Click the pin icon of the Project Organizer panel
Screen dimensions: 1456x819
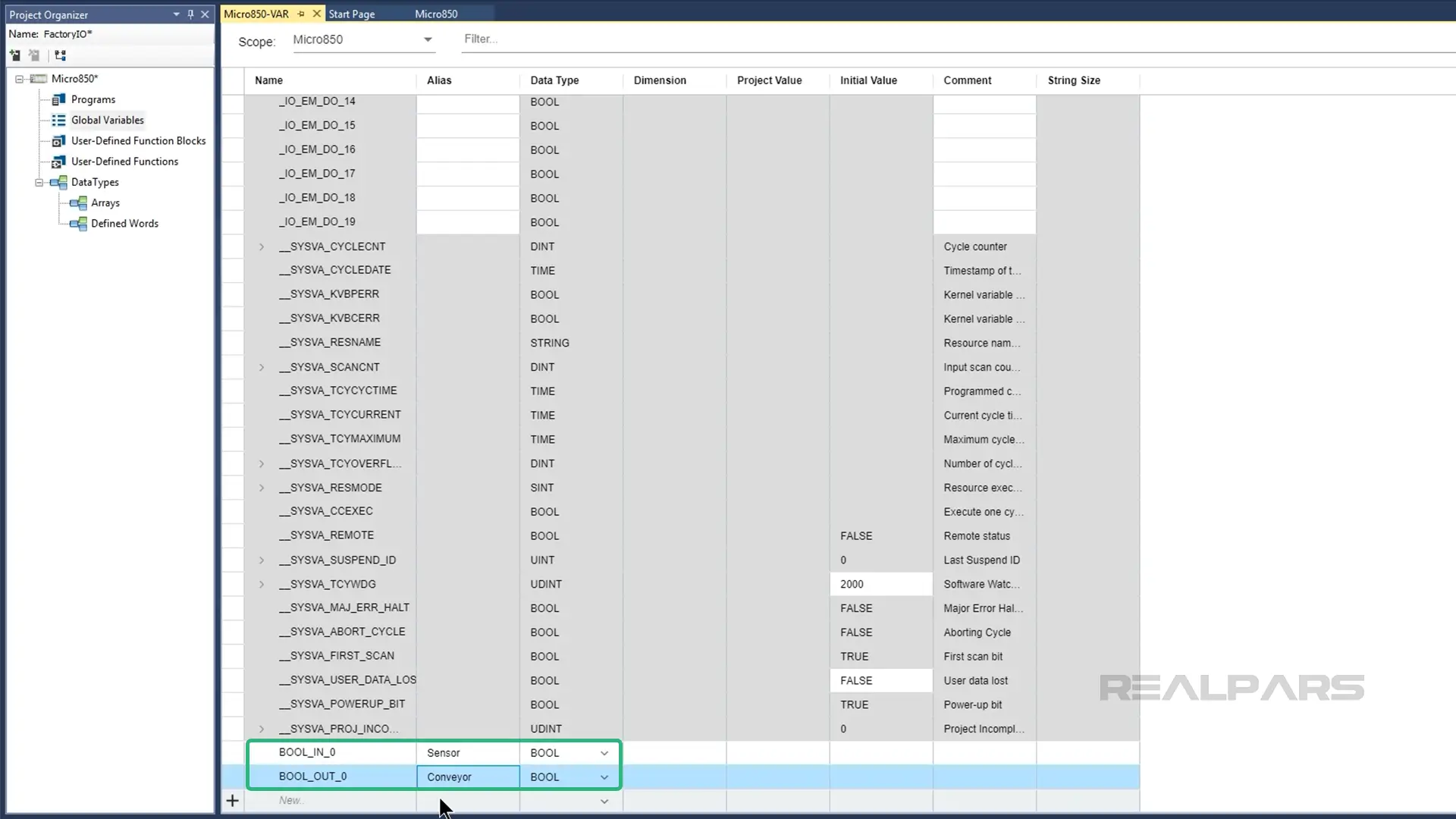tap(190, 14)
